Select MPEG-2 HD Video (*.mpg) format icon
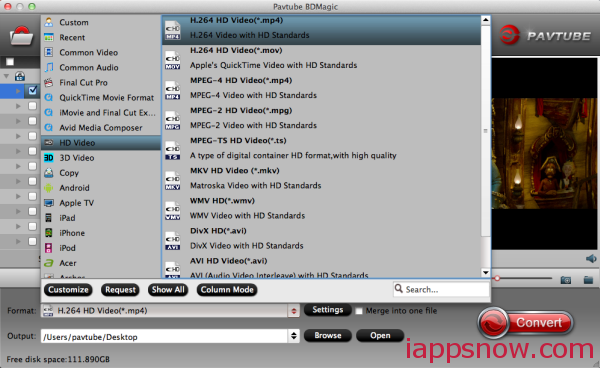 coord(173,120)
